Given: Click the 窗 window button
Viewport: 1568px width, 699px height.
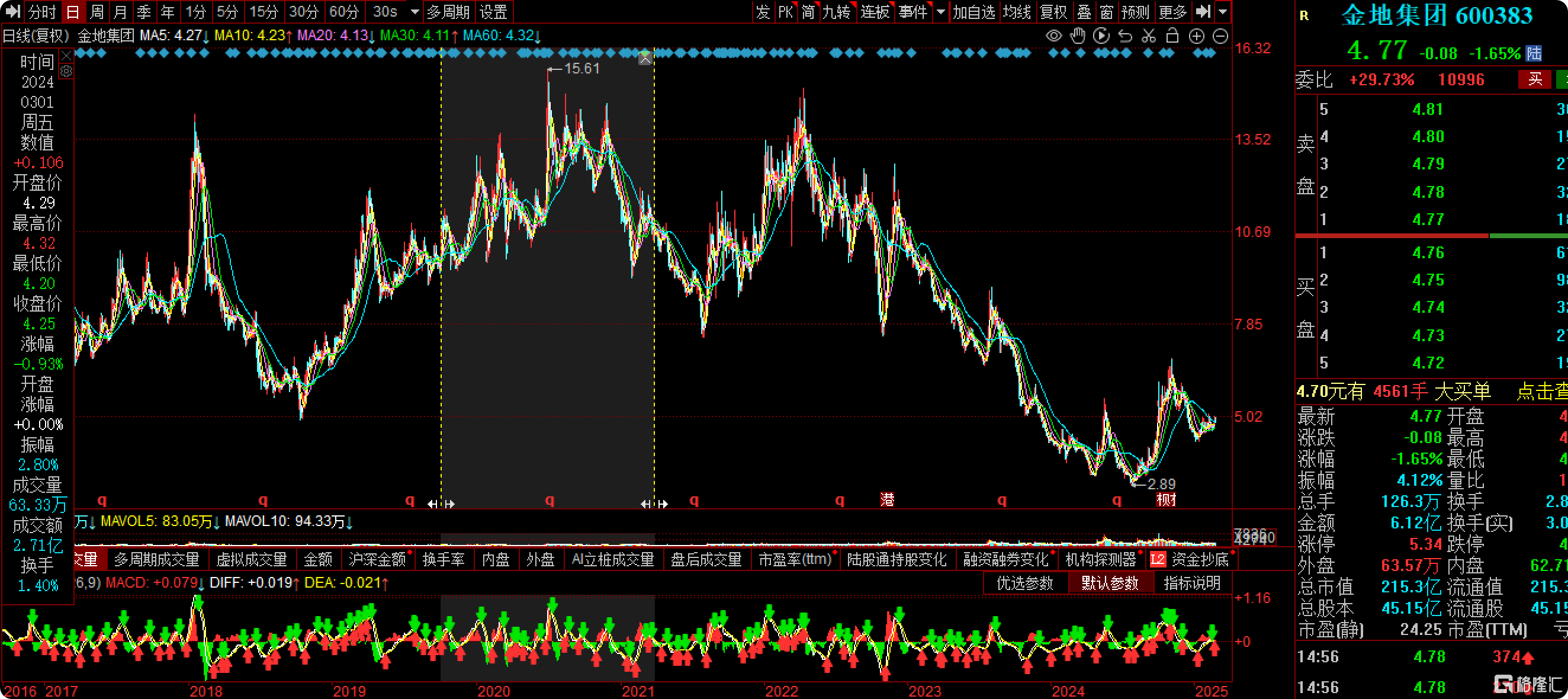Looking at the screenshot, I should click(x=1107, y=12).
